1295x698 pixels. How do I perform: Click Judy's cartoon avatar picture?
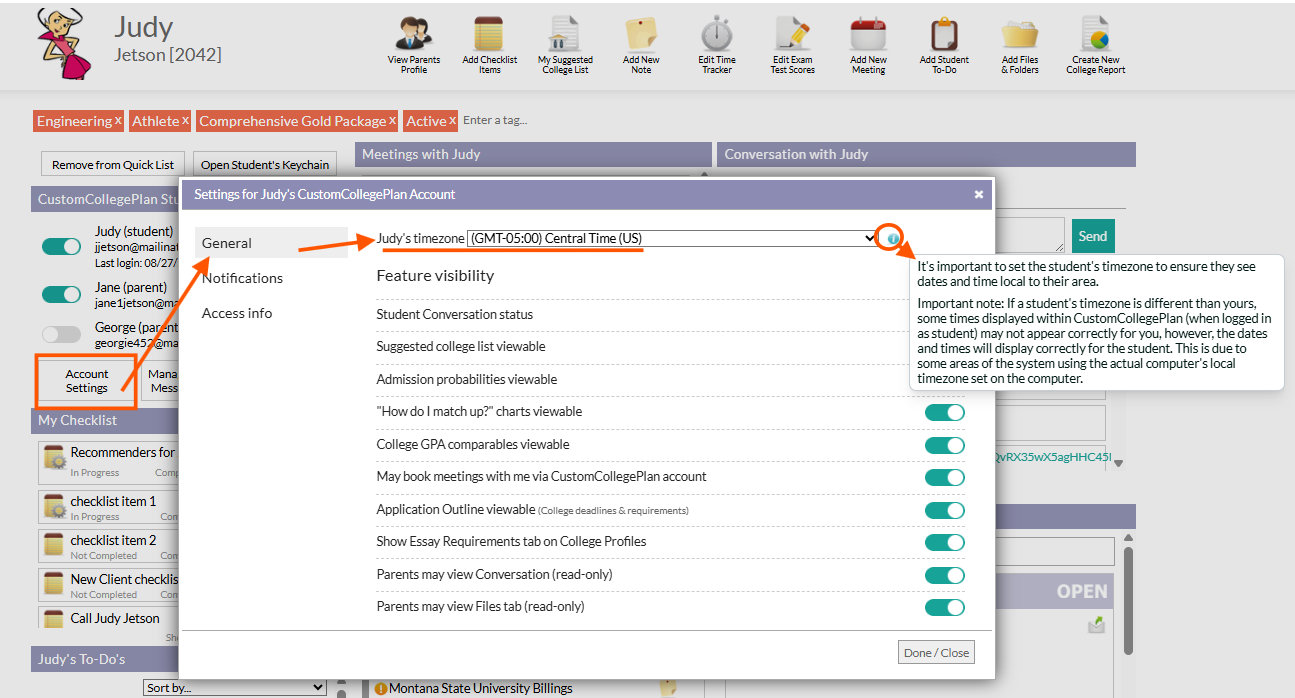(65, 43)
